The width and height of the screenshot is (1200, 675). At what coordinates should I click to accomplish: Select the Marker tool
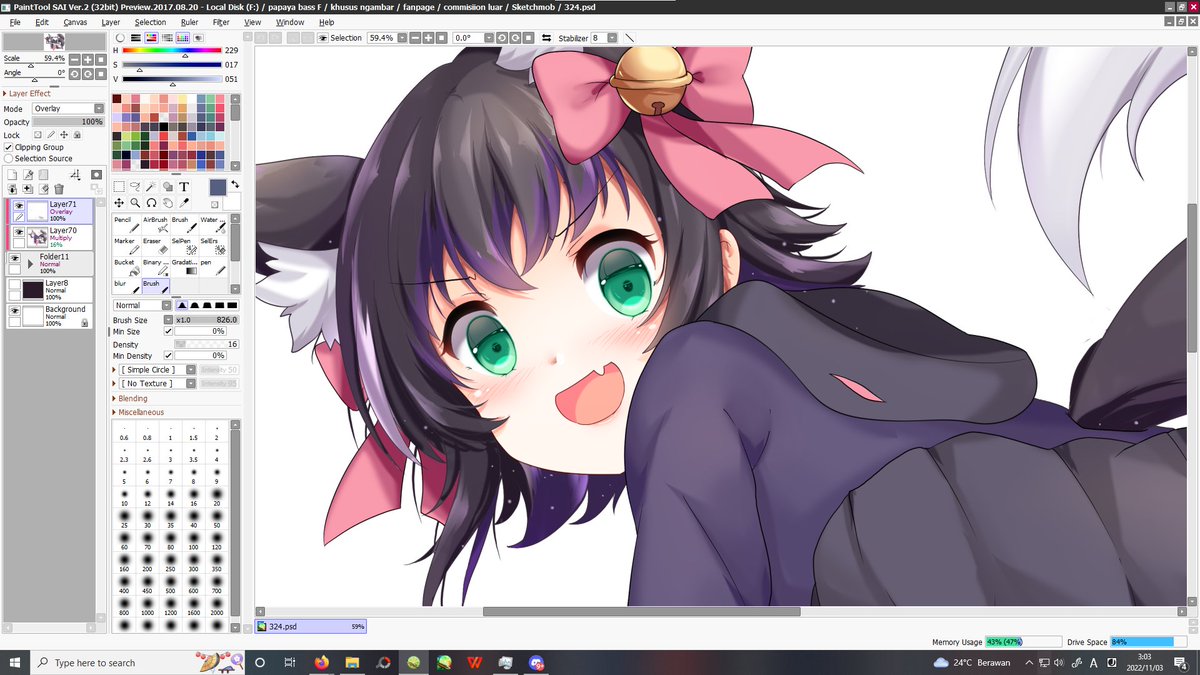click(126, 246)
